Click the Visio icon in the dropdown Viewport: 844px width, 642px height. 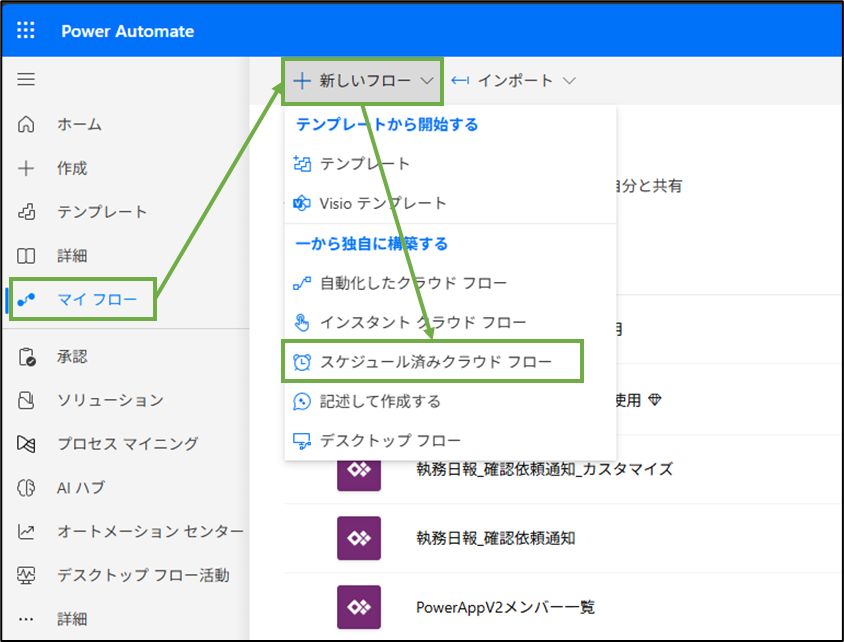[x=302, y=203]
